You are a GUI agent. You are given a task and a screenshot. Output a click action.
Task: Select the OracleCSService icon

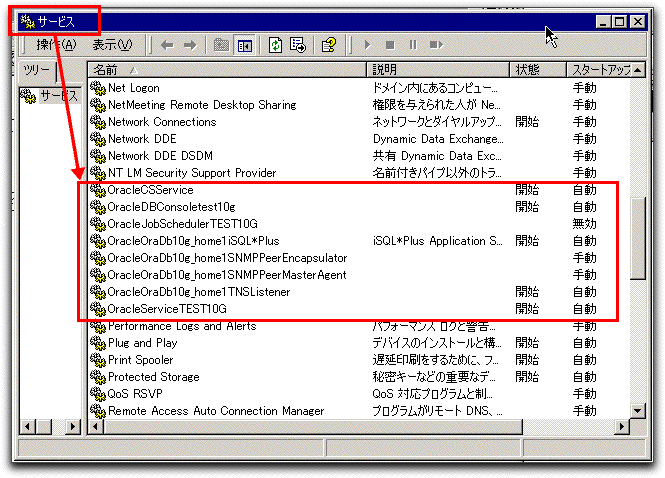98,190
